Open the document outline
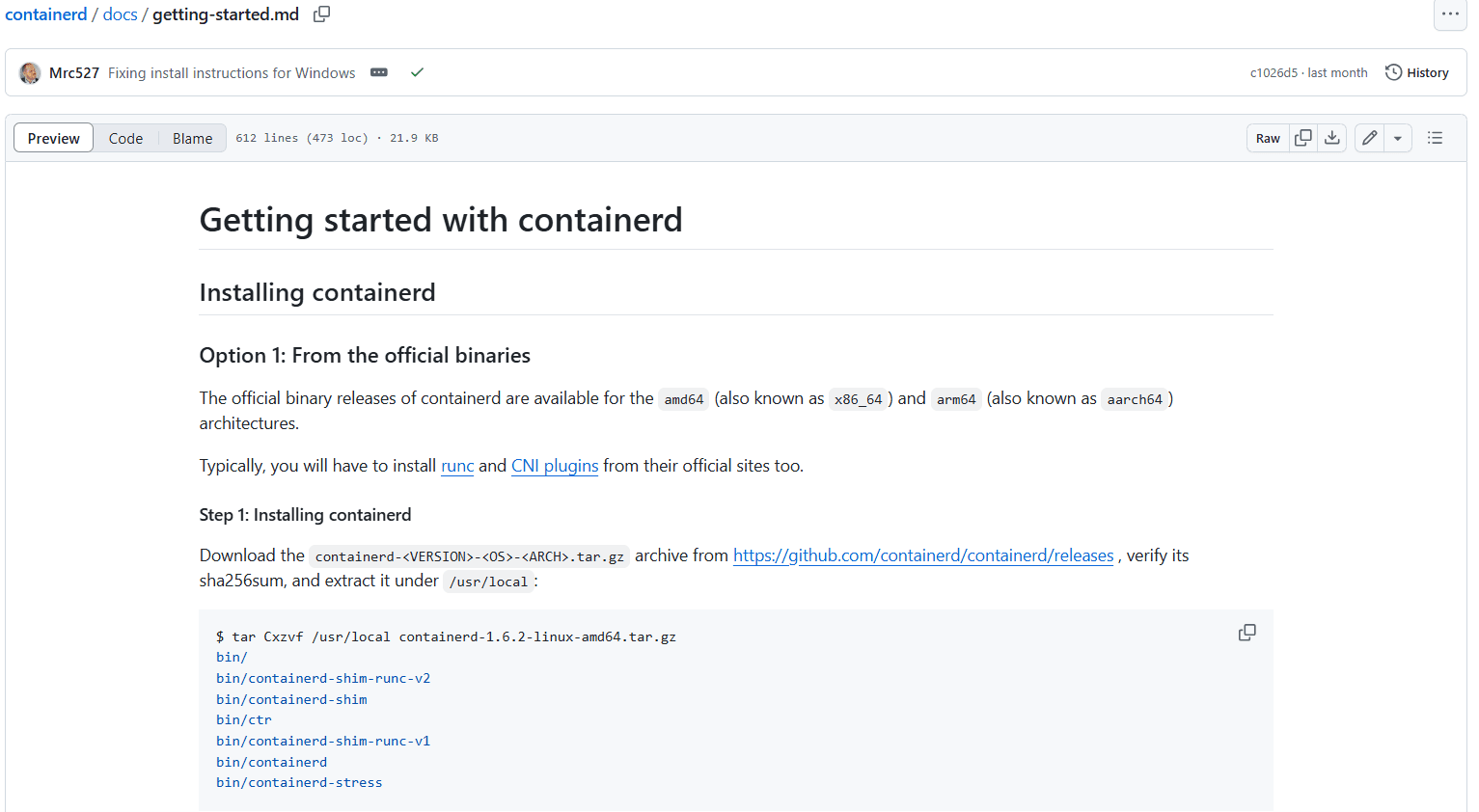This screenshot has width=1479, height=812. [x=1435, y=138]
